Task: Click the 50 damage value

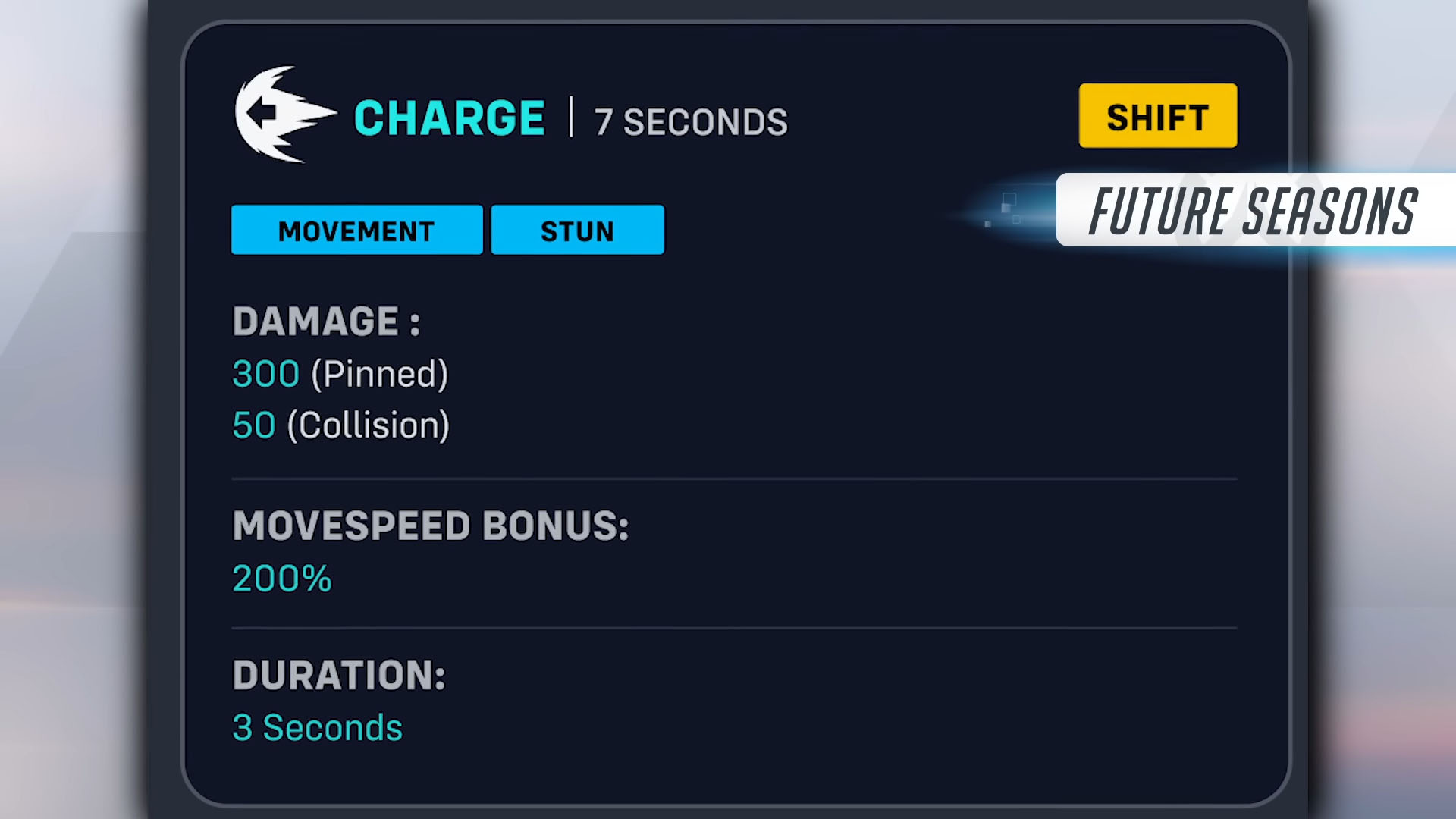Action: (x=254, y=425)
